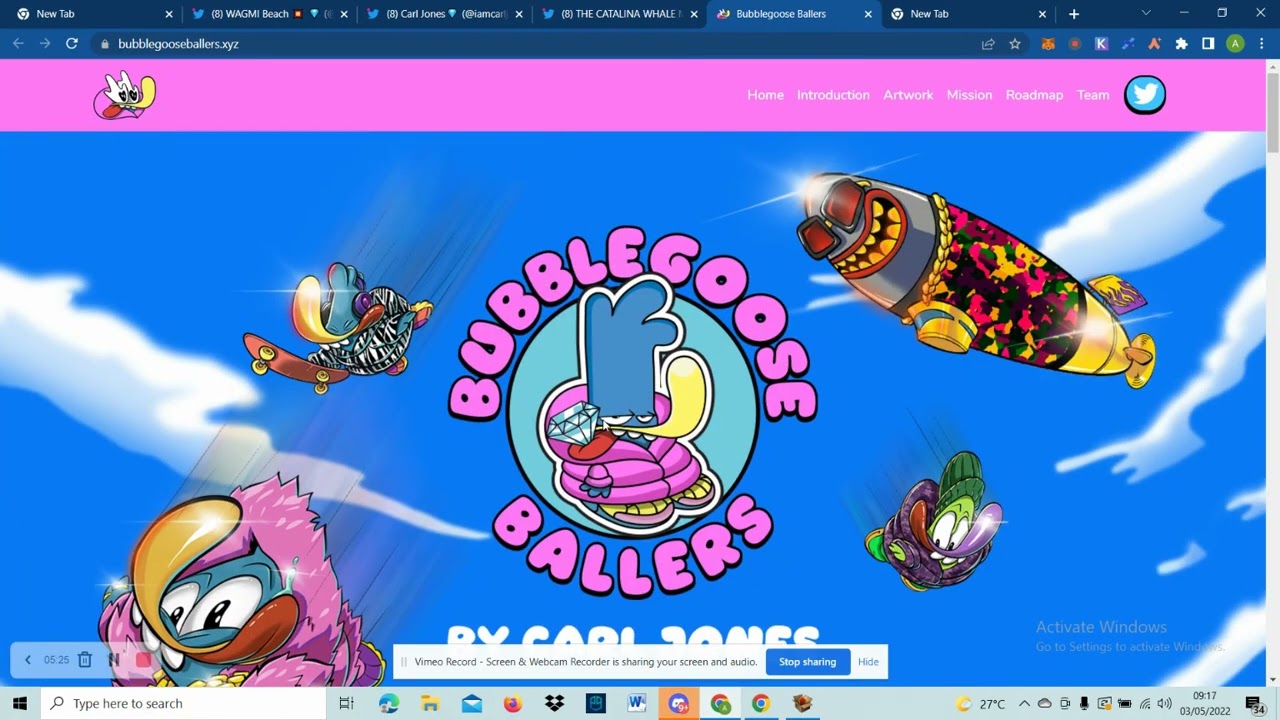
Task: Switch to the Carl Jones Twitter tab
Action: [x=445, y=14]
